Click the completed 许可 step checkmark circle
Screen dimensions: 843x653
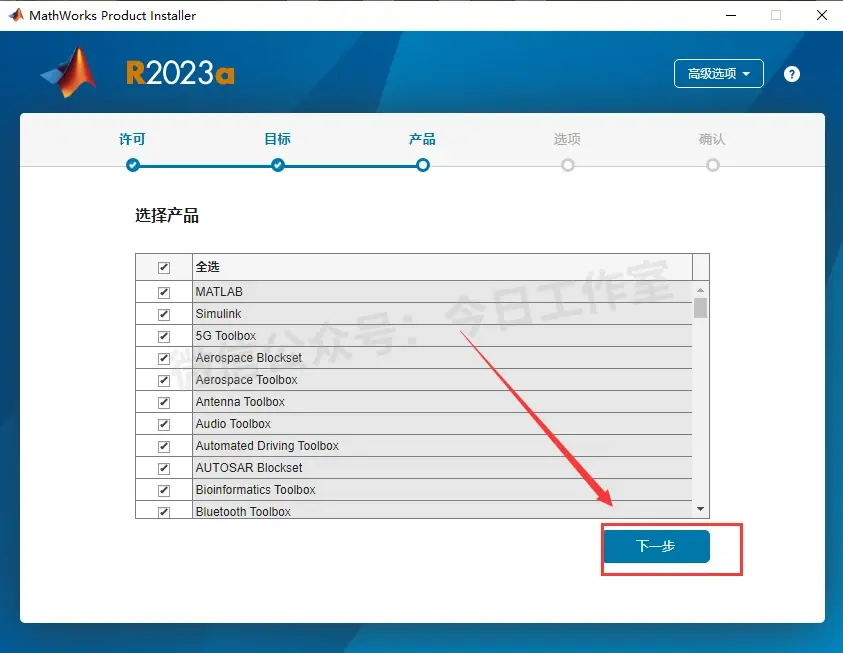pos(133,165)
